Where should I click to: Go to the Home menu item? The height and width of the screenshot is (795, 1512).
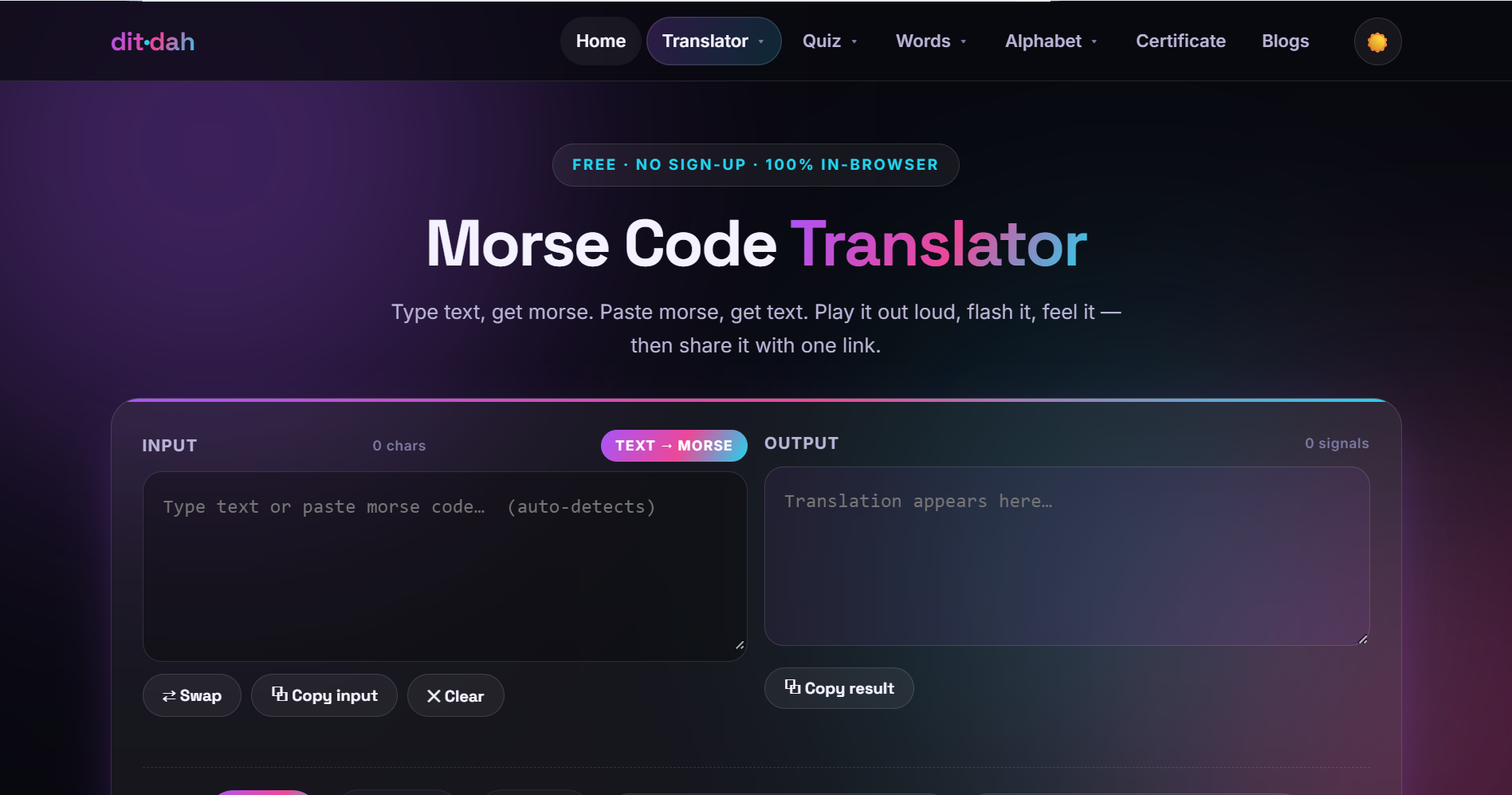pyautogui.click(x=601, y=41)
